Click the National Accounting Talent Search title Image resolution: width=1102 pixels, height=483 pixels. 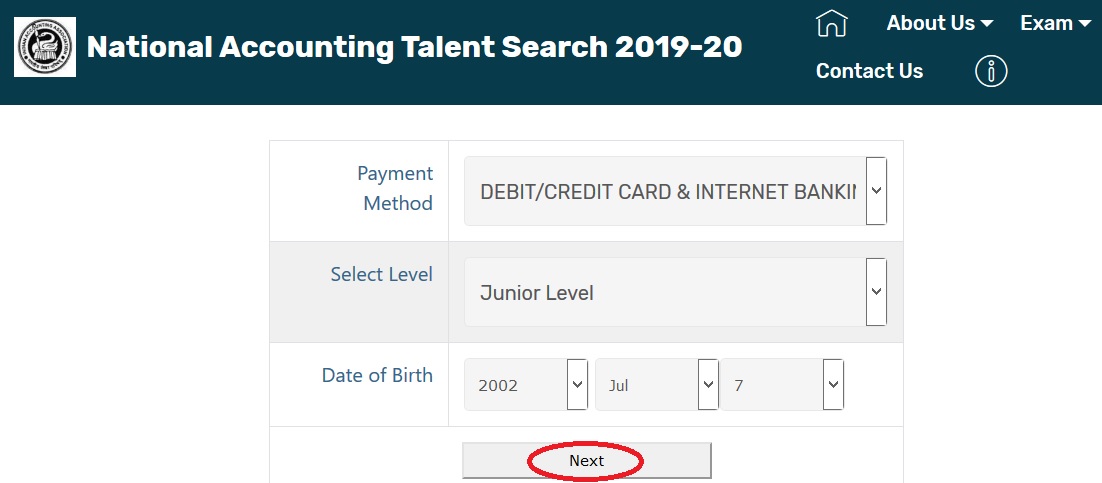414,47
